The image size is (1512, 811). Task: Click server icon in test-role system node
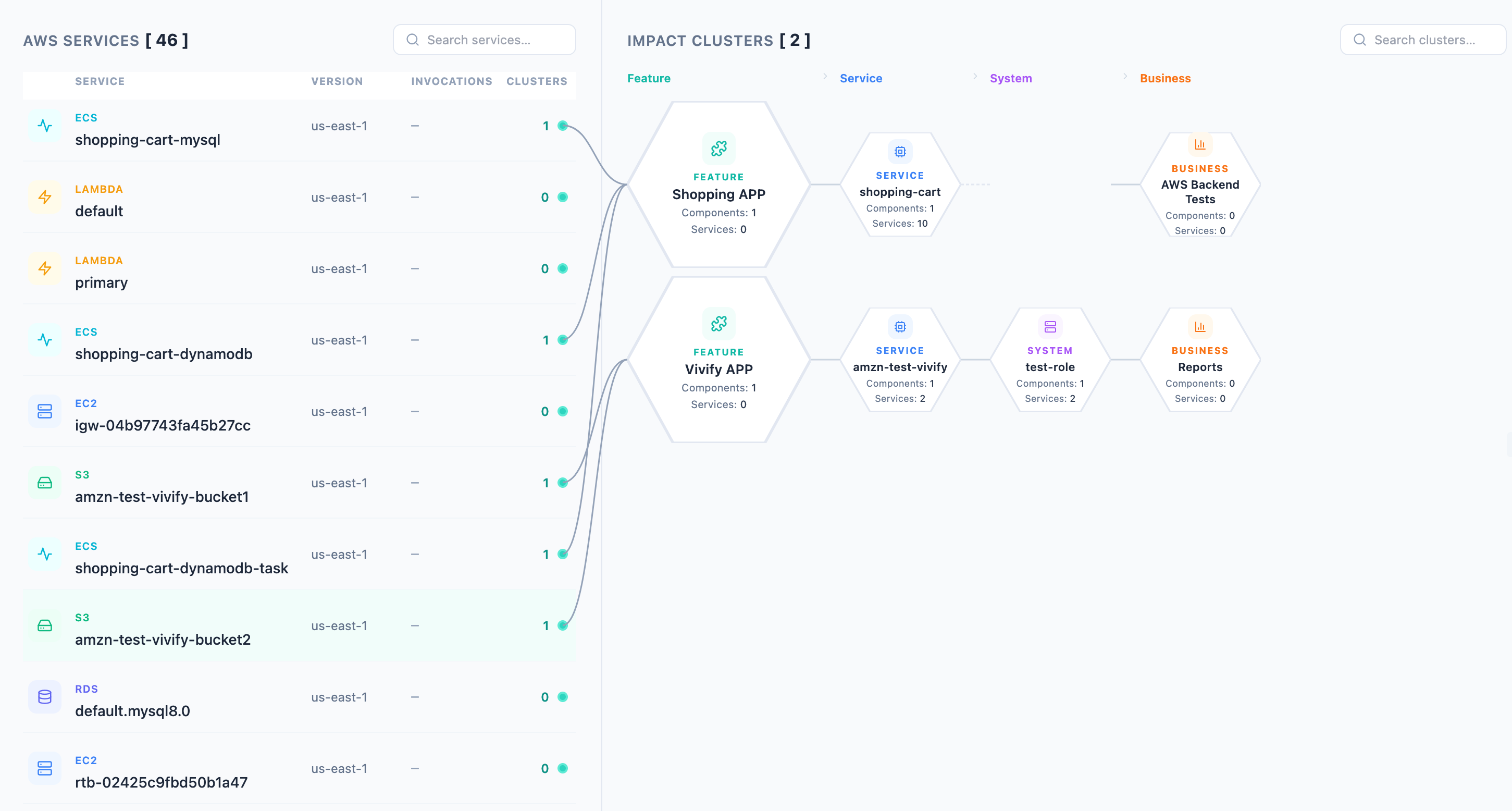1049,326
